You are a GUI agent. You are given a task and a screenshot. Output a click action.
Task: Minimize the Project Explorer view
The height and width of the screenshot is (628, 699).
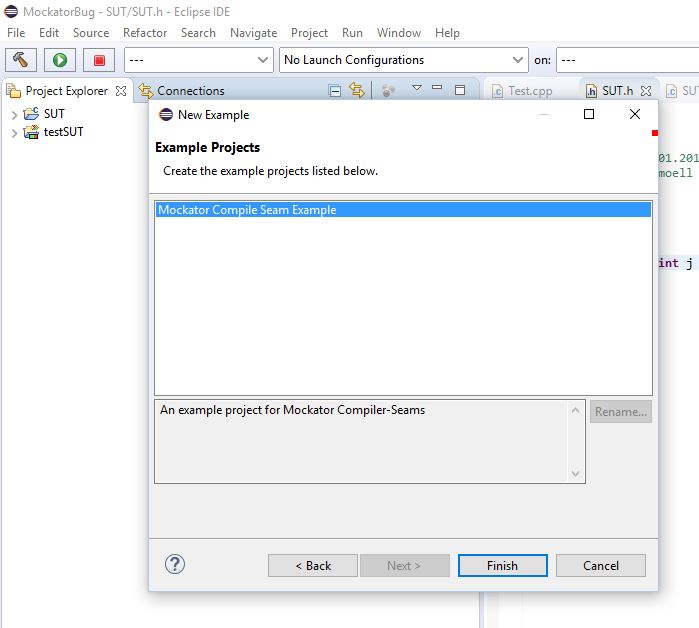click(437, 87)
